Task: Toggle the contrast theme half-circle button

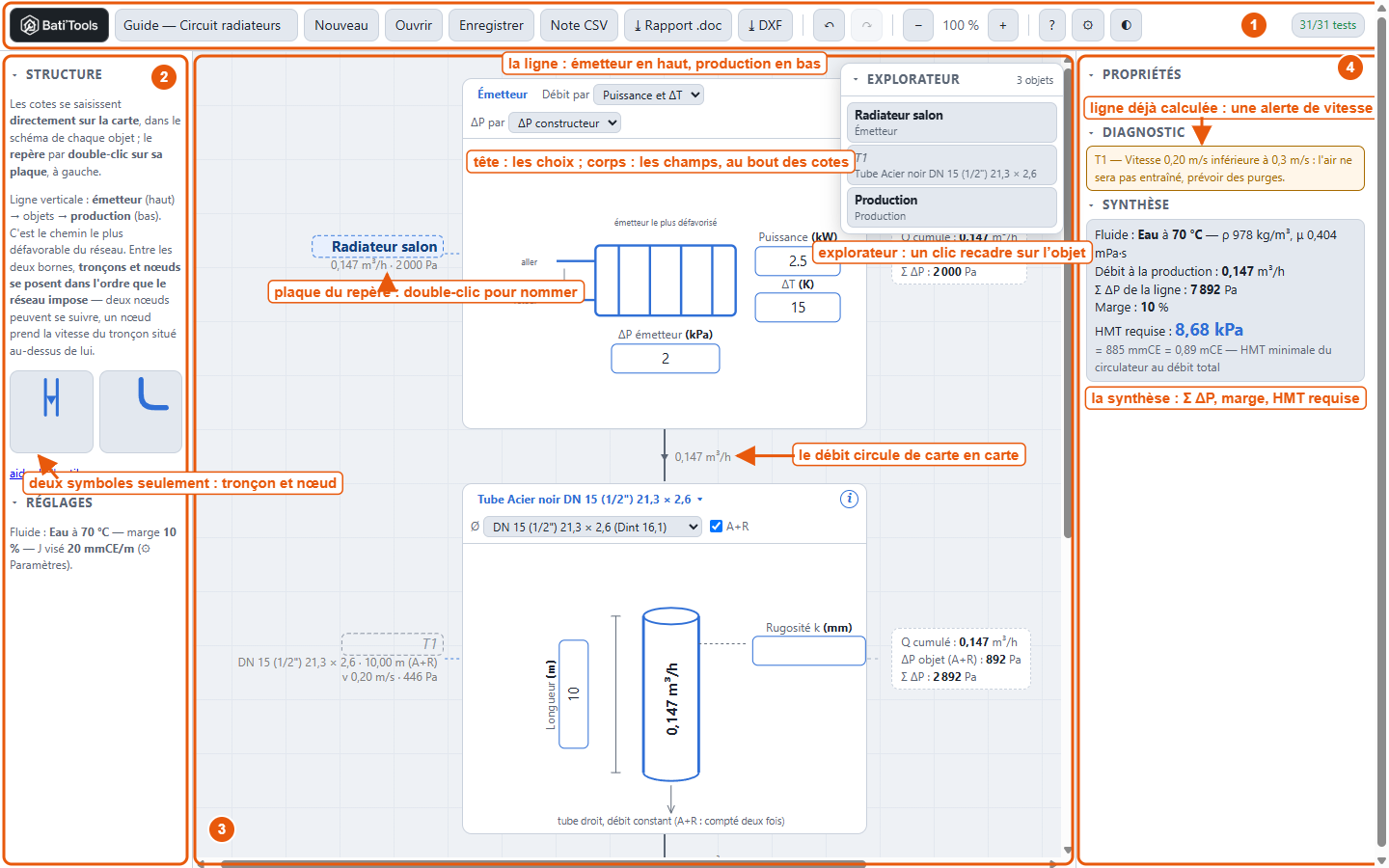Action: point(1126,25)
